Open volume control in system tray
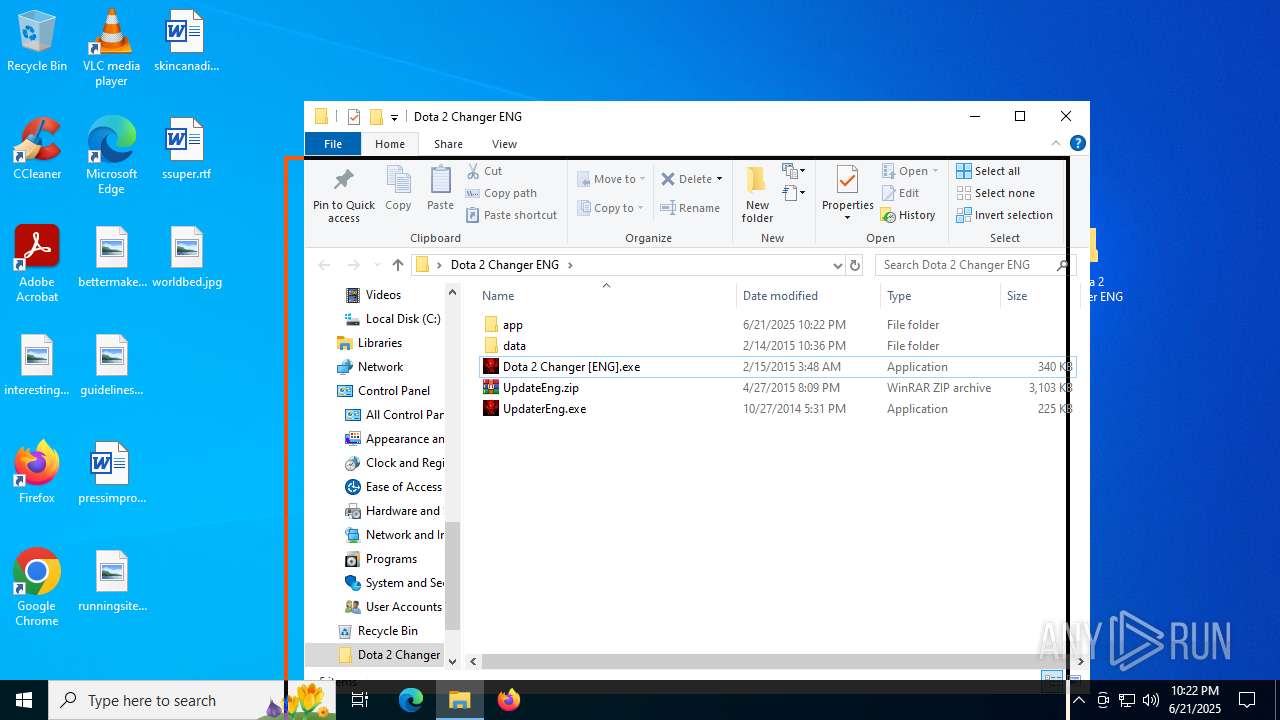Viewport: 1280px width, 720px height. pos(1150,700)
